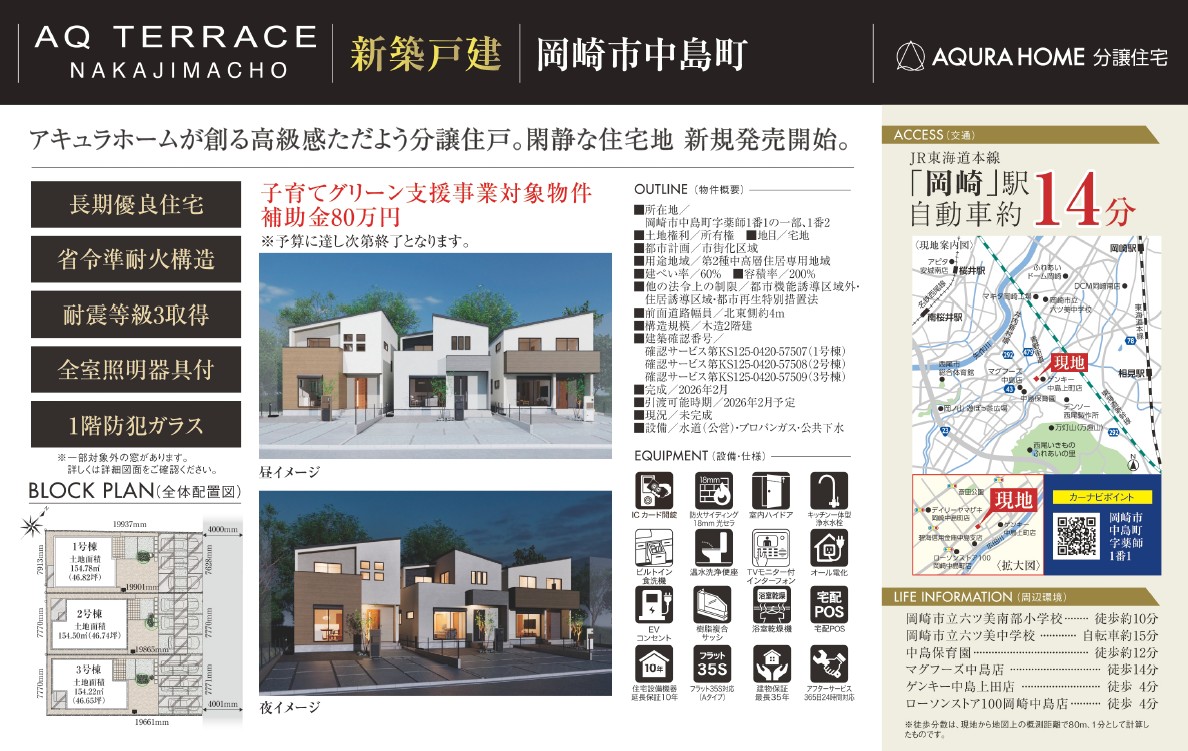Select the フラット35S icon
The width and height of the screenshot is (1188, 751).
click(x=711, y=662)
